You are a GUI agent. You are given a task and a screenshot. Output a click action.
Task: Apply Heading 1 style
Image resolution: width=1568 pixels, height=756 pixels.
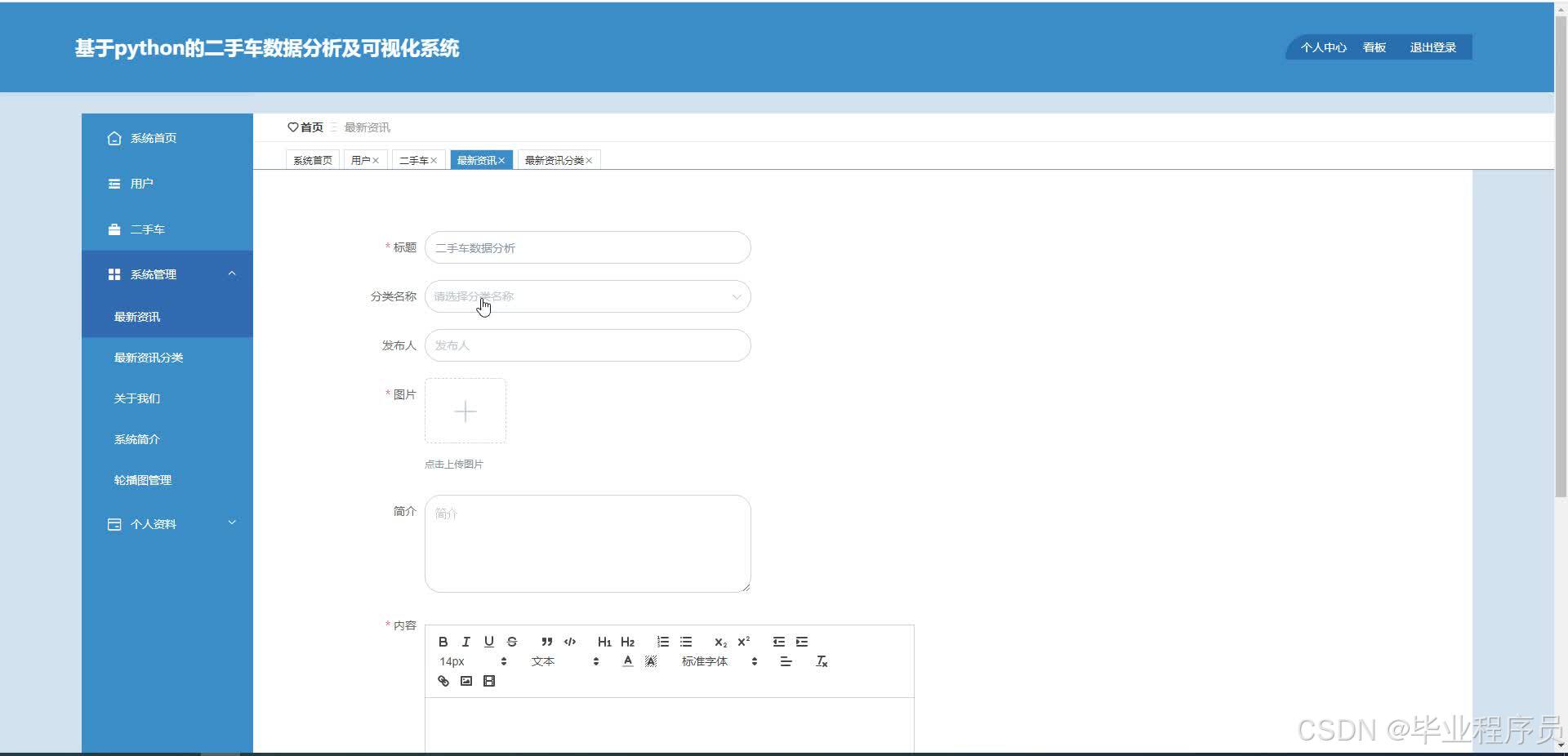[604, 642]
